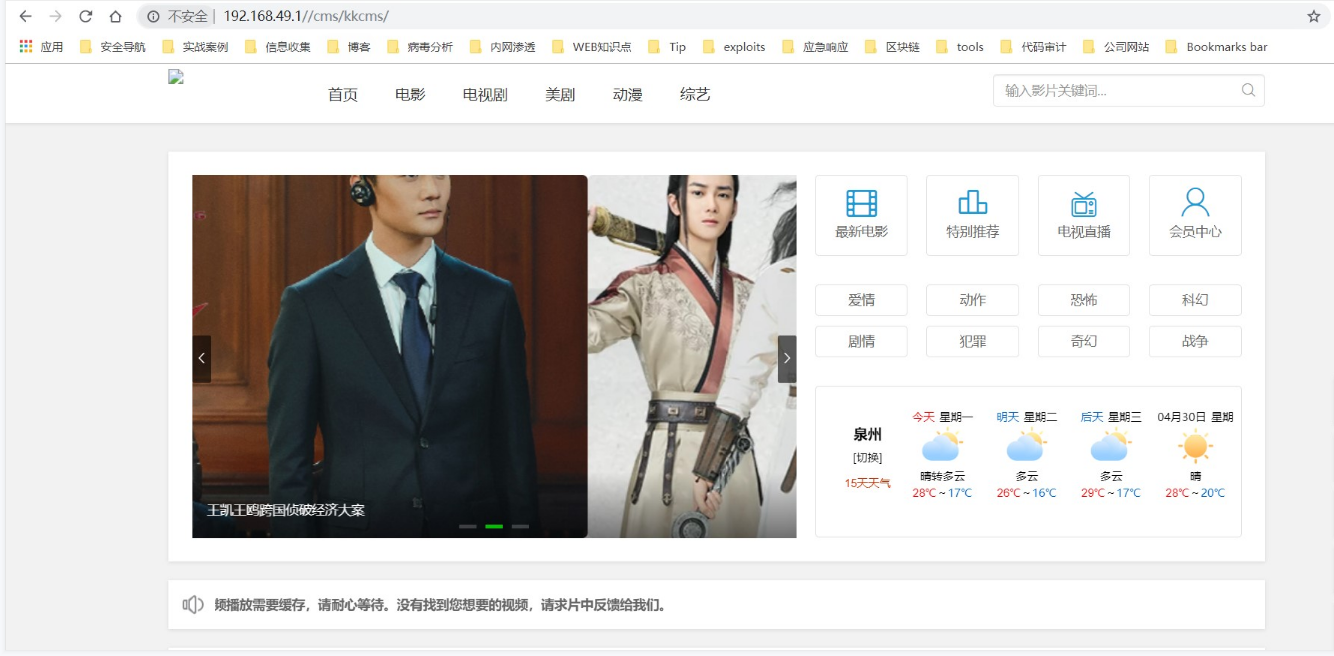Click slide caption 王凯王鸥跨国侦破经济大案
1334x656 pixels.
pyautogui.click(x=286, y=510)
